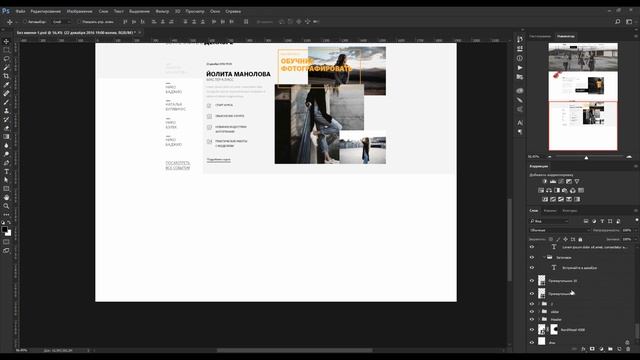
Task: Select the Brush tool in the toolbox
Action: click(6, 102)
